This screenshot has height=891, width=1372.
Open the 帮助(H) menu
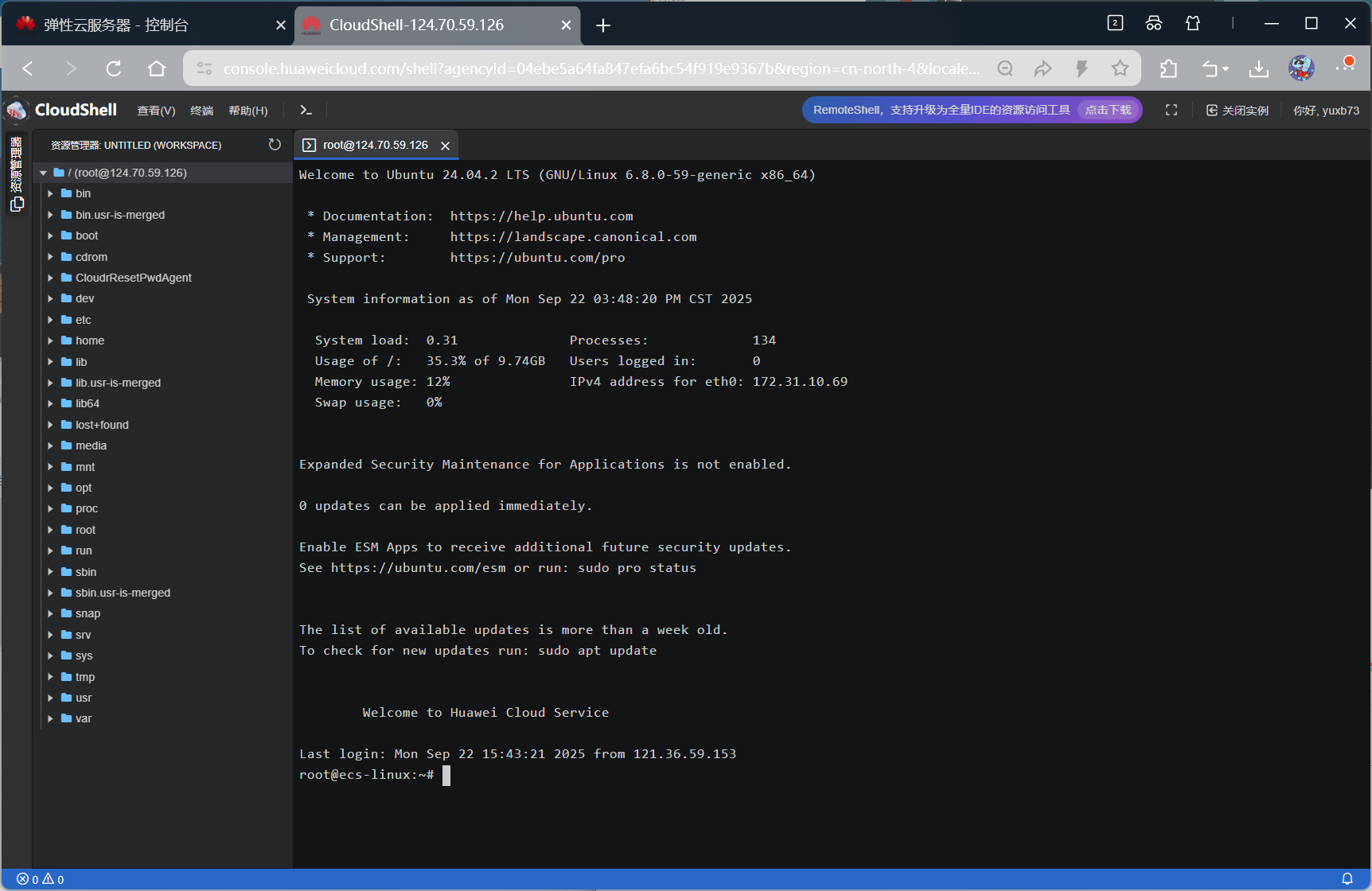(248, 111)
